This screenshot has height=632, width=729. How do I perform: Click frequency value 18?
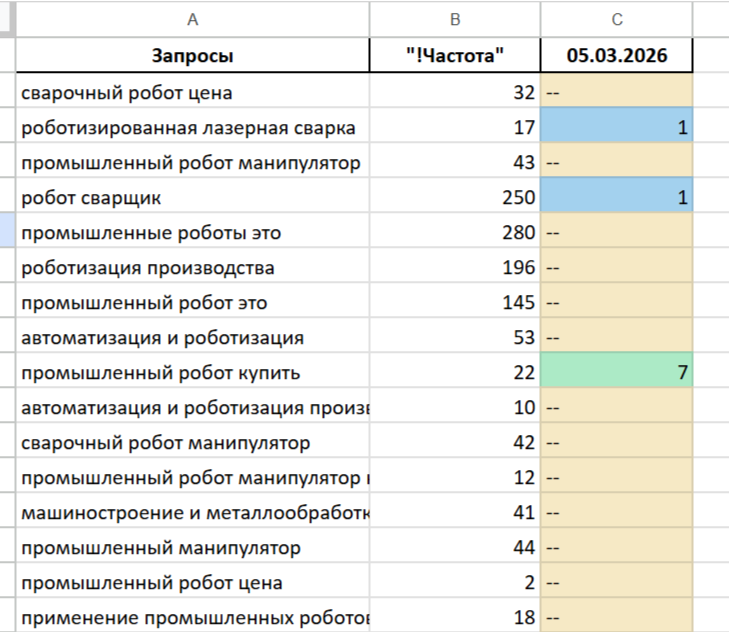pos(524,618)
